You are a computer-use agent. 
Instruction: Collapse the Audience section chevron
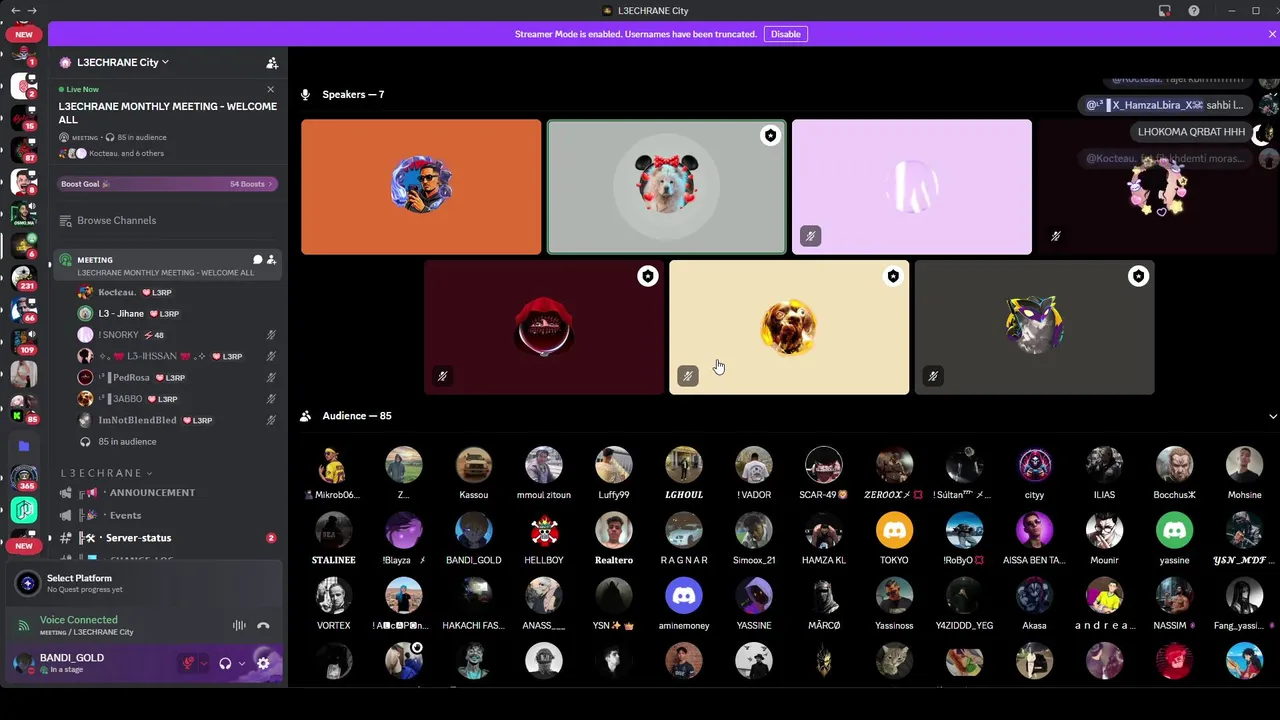click(1272, 416)
